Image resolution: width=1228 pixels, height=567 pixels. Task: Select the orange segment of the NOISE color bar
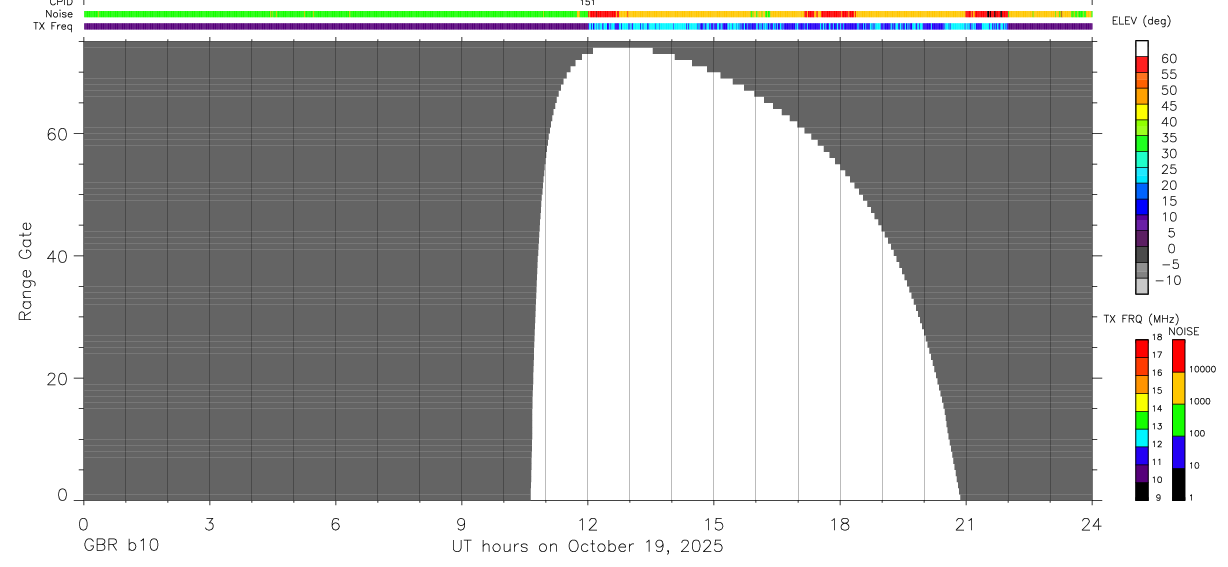(1178, 388)
